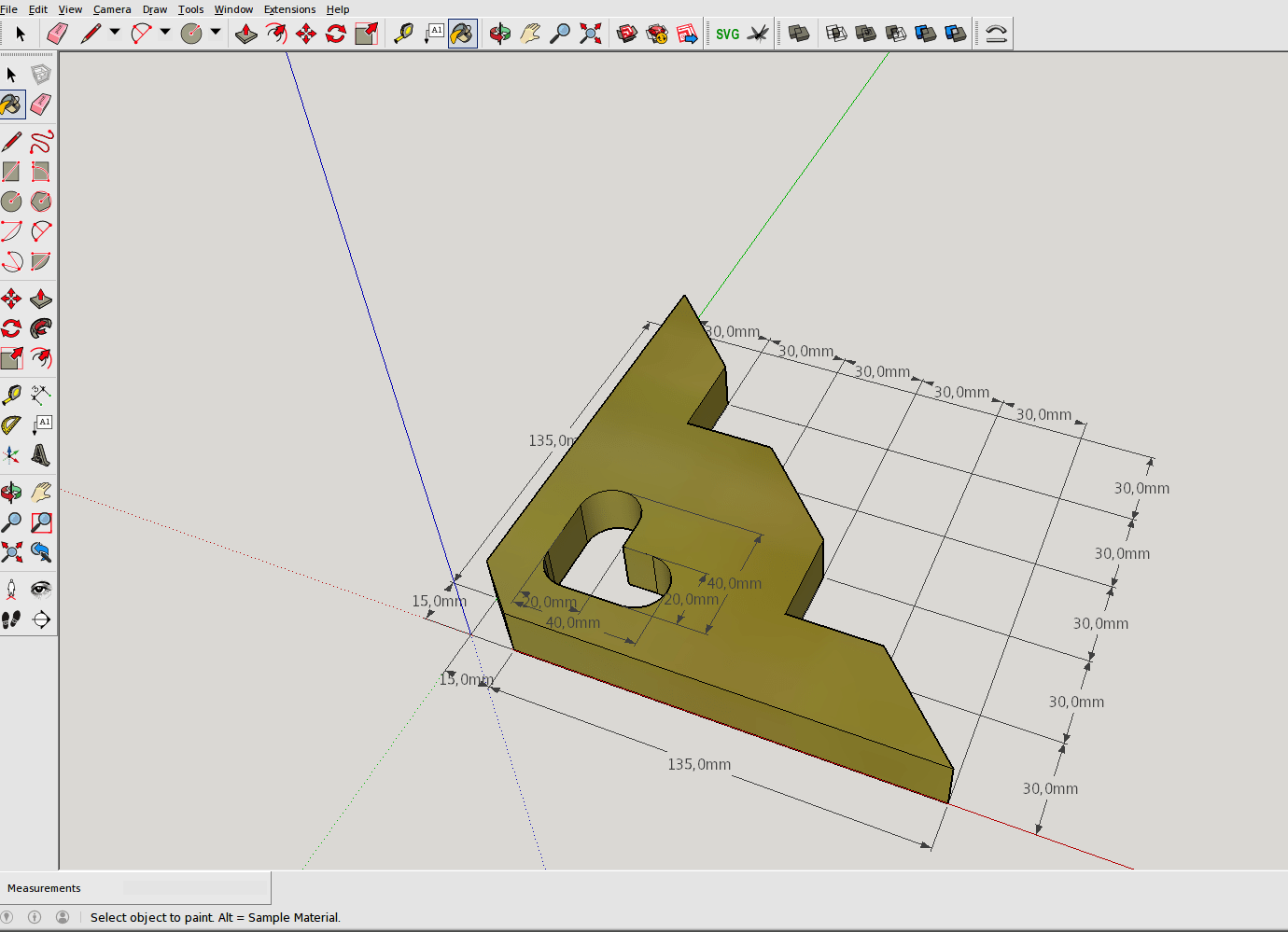Click the green SVG export button
This screenshot has width=1288, height=932.
[x=727, y=34]
